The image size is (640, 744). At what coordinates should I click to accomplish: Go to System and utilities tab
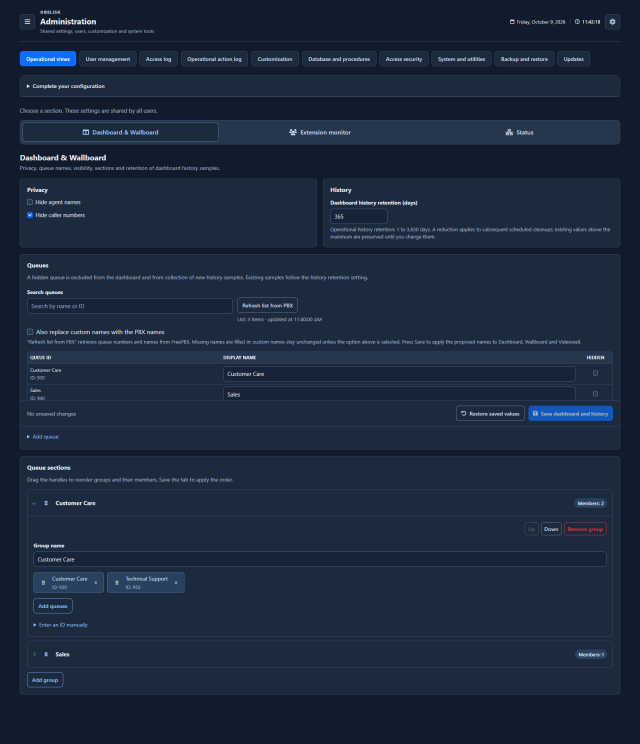point(461,59)
